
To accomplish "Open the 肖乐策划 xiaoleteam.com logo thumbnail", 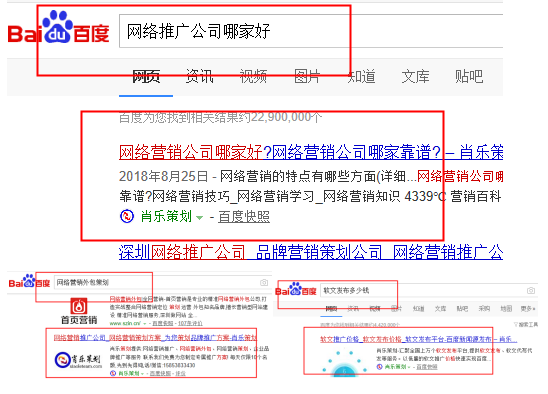I will 78,360.
